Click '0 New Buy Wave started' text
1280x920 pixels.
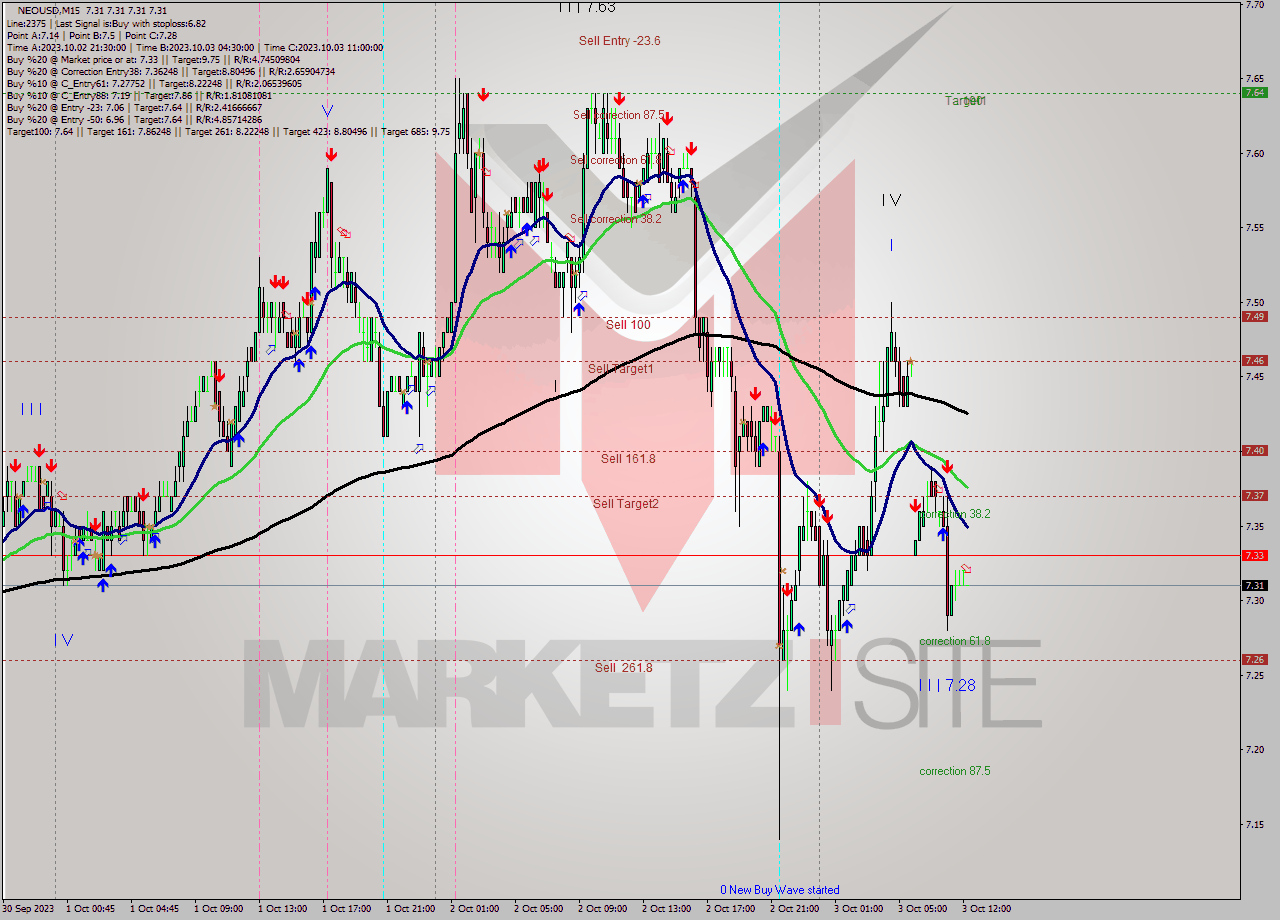coord(780,890)
